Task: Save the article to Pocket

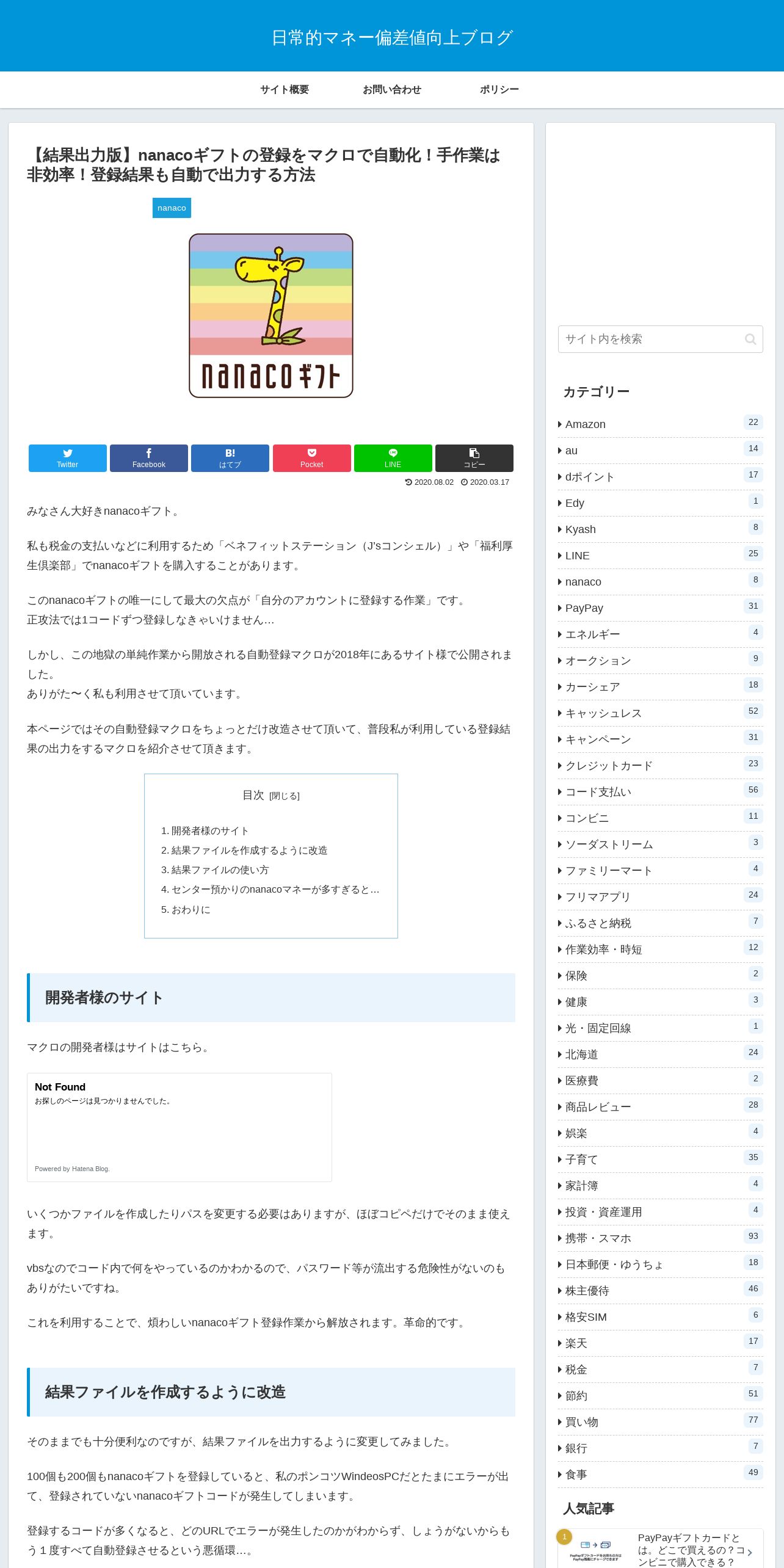Action: click(x=312, y=458)
